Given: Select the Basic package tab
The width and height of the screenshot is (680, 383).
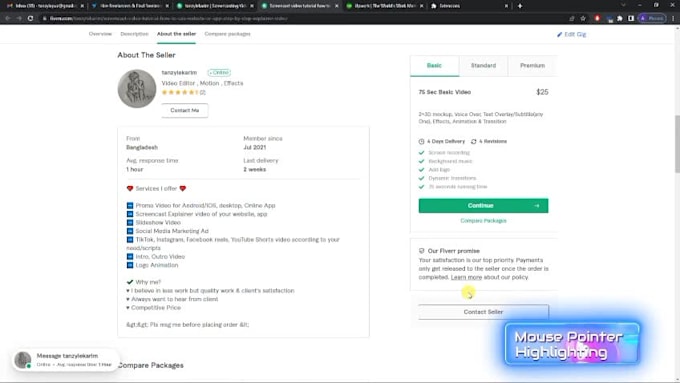Looking at the screenshot, I should point(434,65).
